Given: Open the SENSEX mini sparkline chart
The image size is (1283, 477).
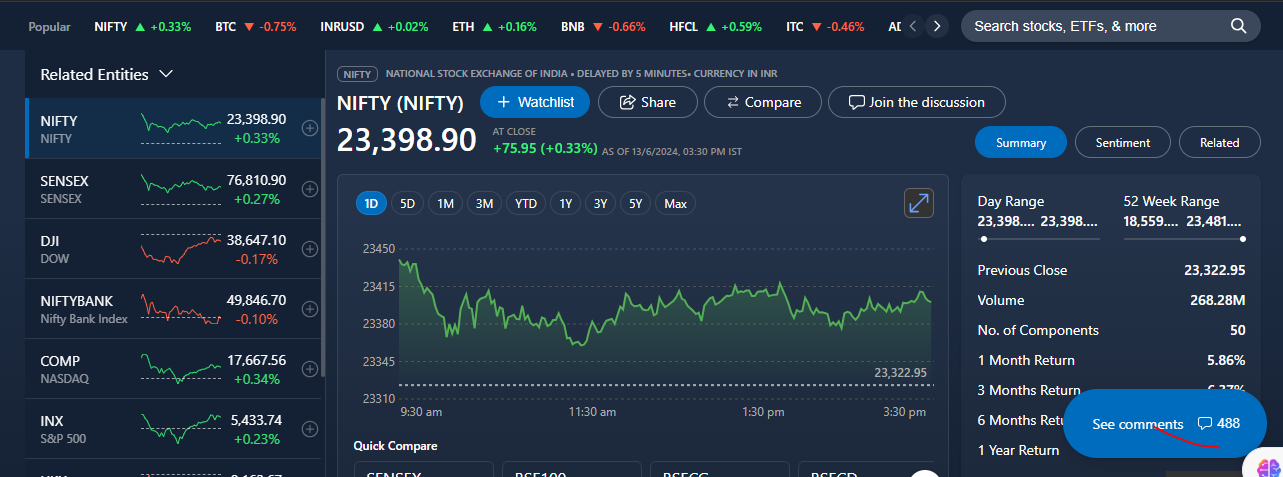Looking at the screenshot, I should pyautogui.click(x=180, y=187).
